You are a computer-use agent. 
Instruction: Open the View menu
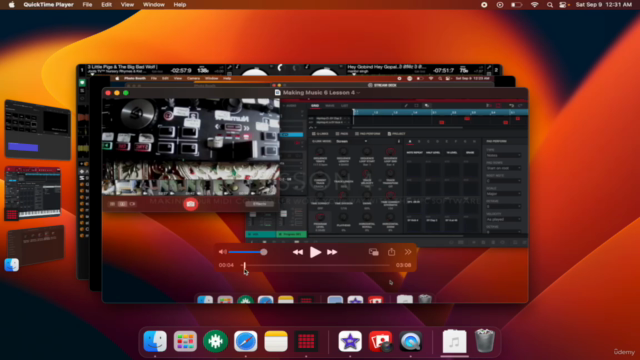pyautogui.click(x=127, y=4)
